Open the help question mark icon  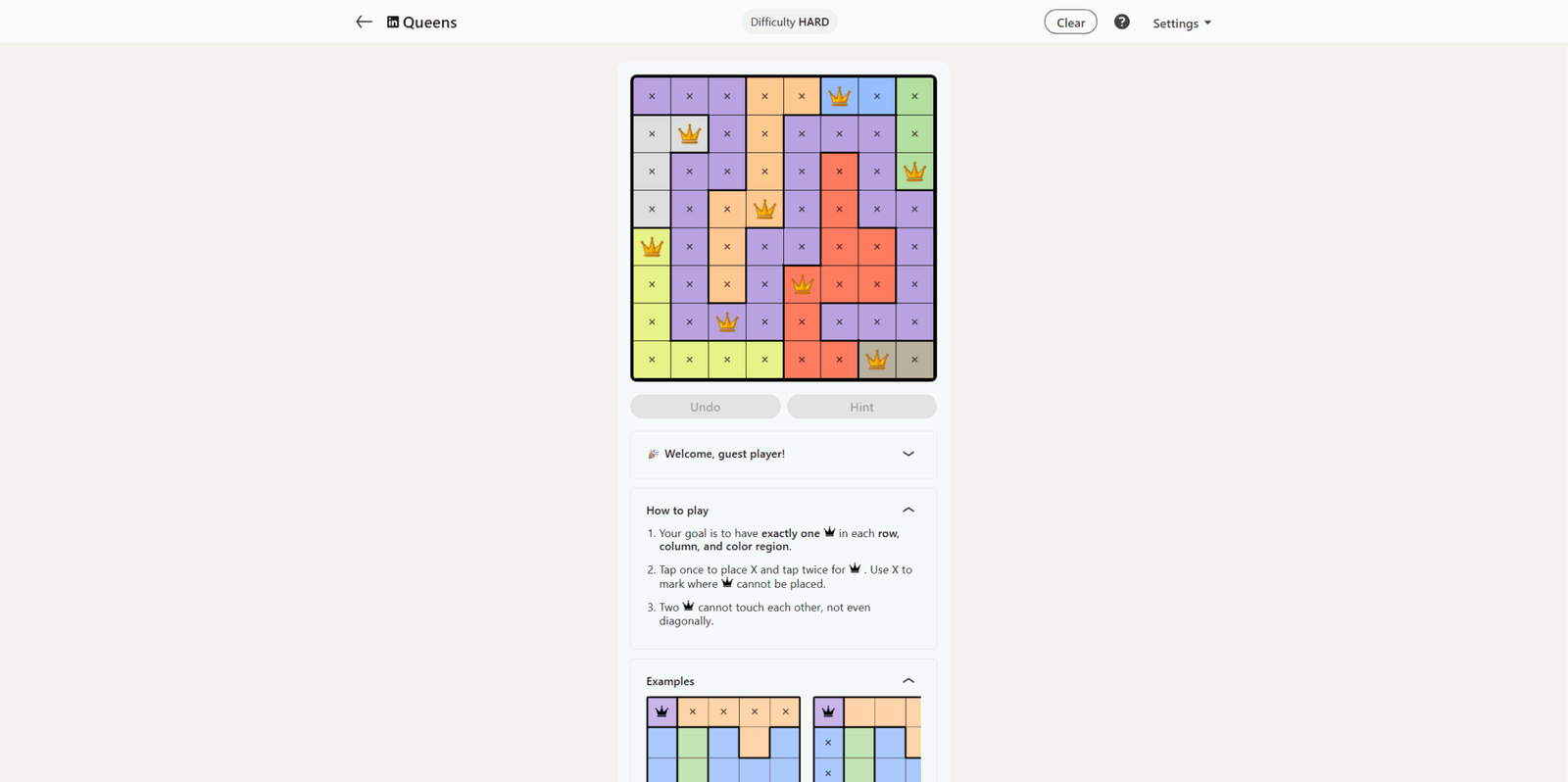(1121, 21)
